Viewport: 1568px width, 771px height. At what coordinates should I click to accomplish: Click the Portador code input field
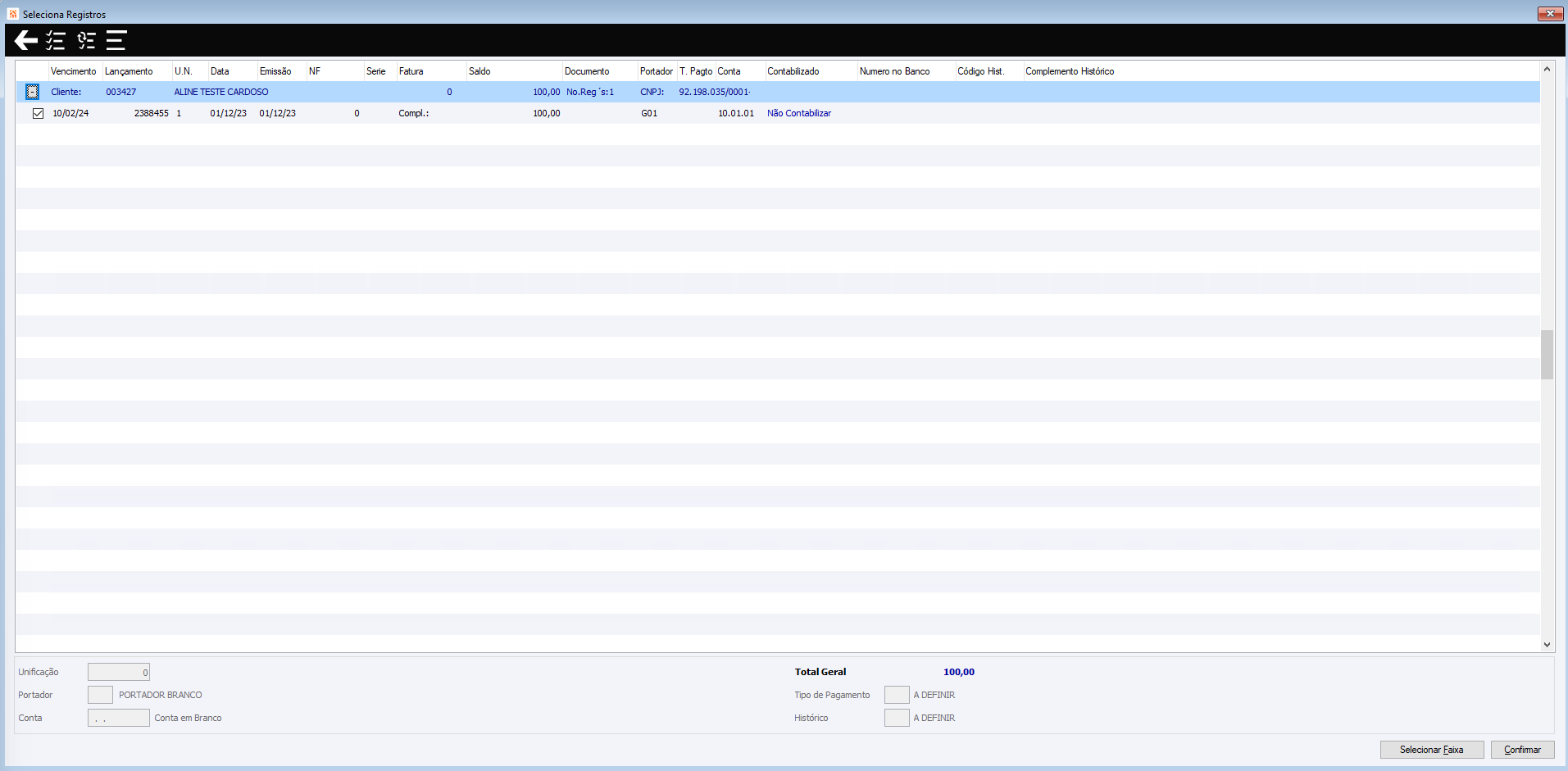[x=100, y=695]
